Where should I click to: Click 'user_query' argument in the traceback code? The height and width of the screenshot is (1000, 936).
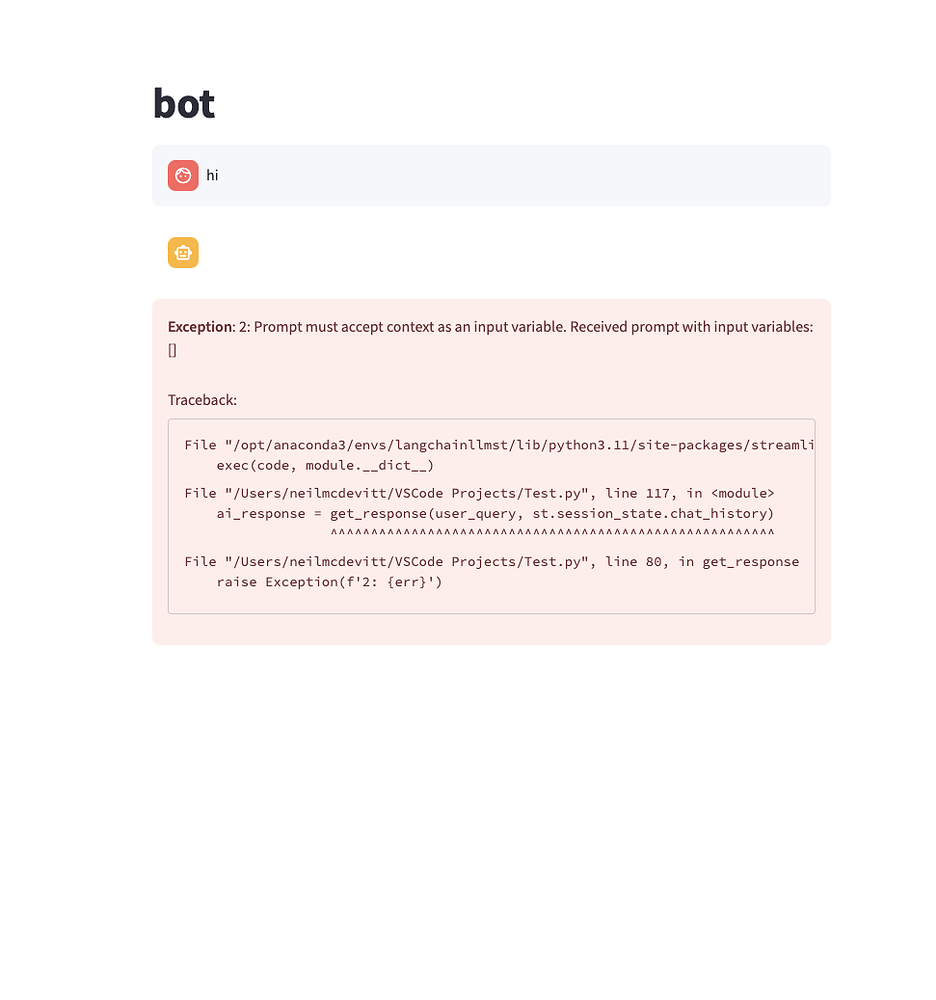coord(476,513)
